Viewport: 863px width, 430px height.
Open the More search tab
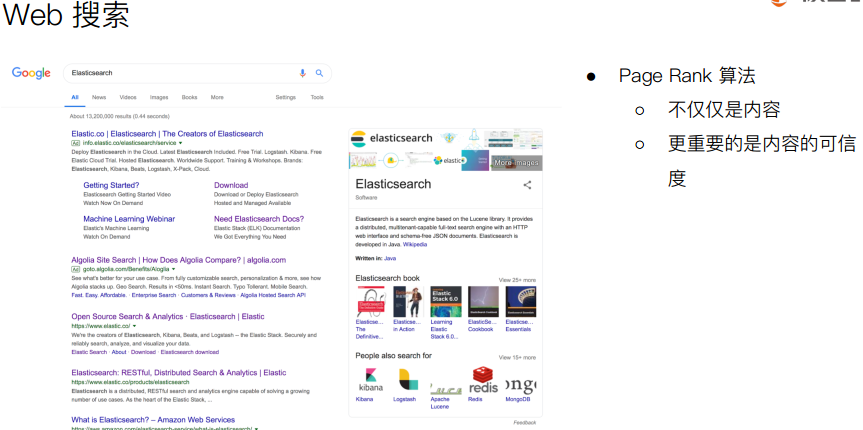coord(217,97)
